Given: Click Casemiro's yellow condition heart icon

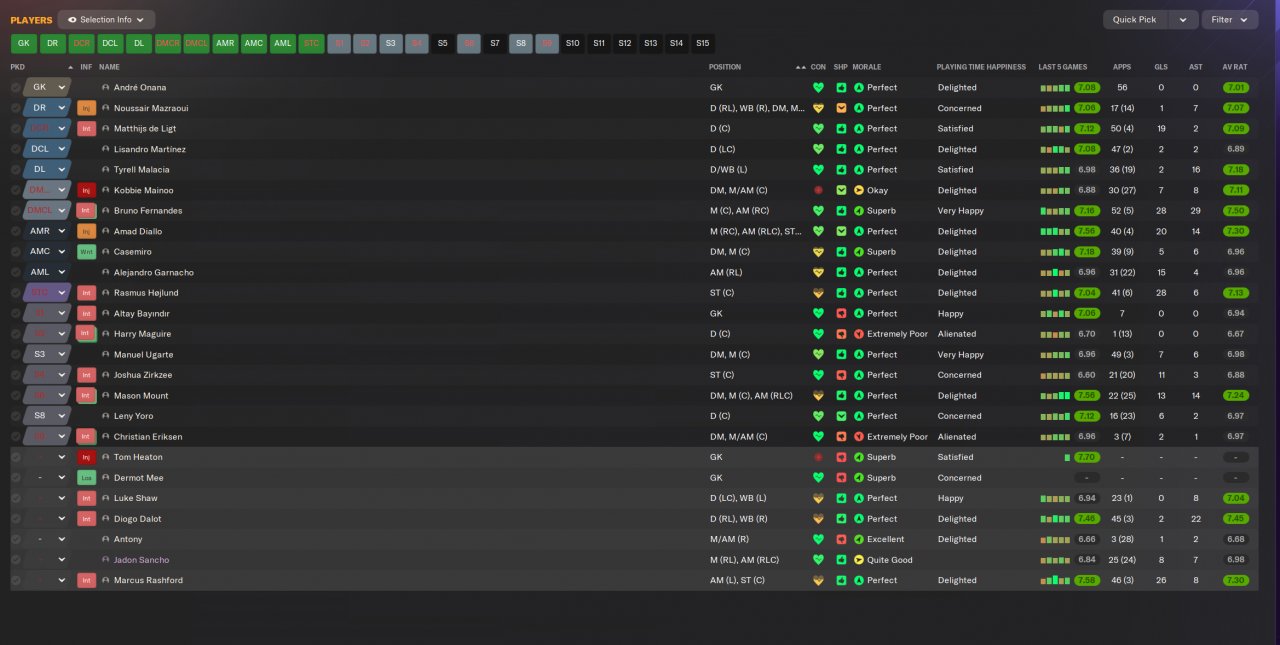Looking at the screenshot, I should (818, 252).
